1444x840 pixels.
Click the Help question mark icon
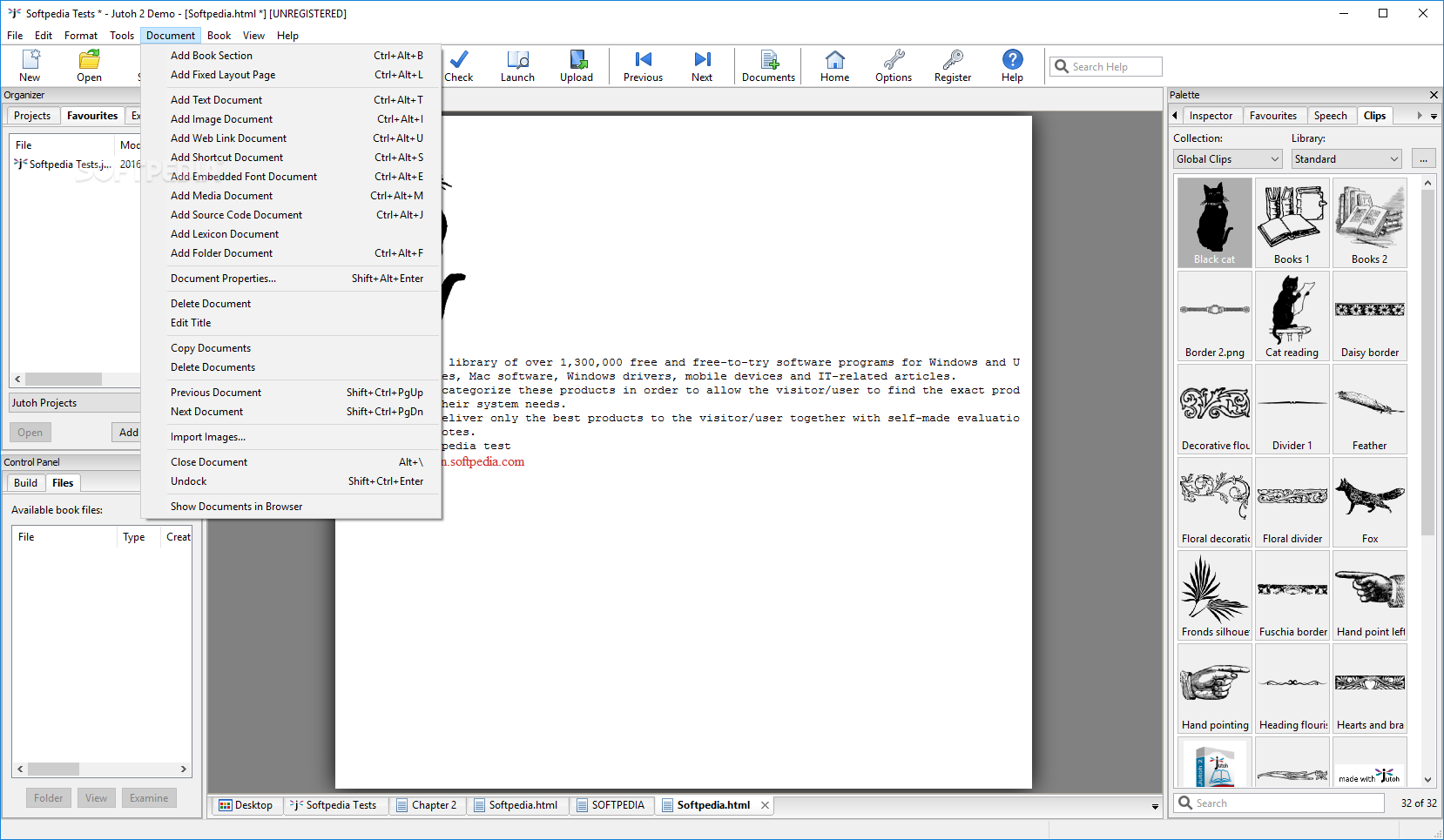point(1012,66)
